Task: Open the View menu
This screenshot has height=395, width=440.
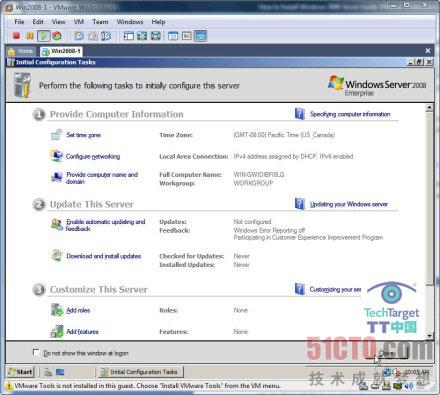Action: [58, 22]
